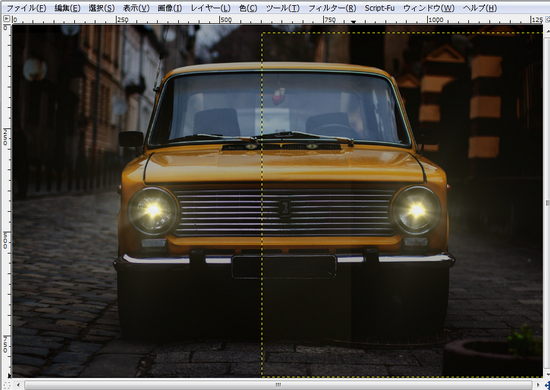Viewport: 550px width, 390px height.
Task: Click the horizontal scrollbar thumb
Action: tap(278, 385)
